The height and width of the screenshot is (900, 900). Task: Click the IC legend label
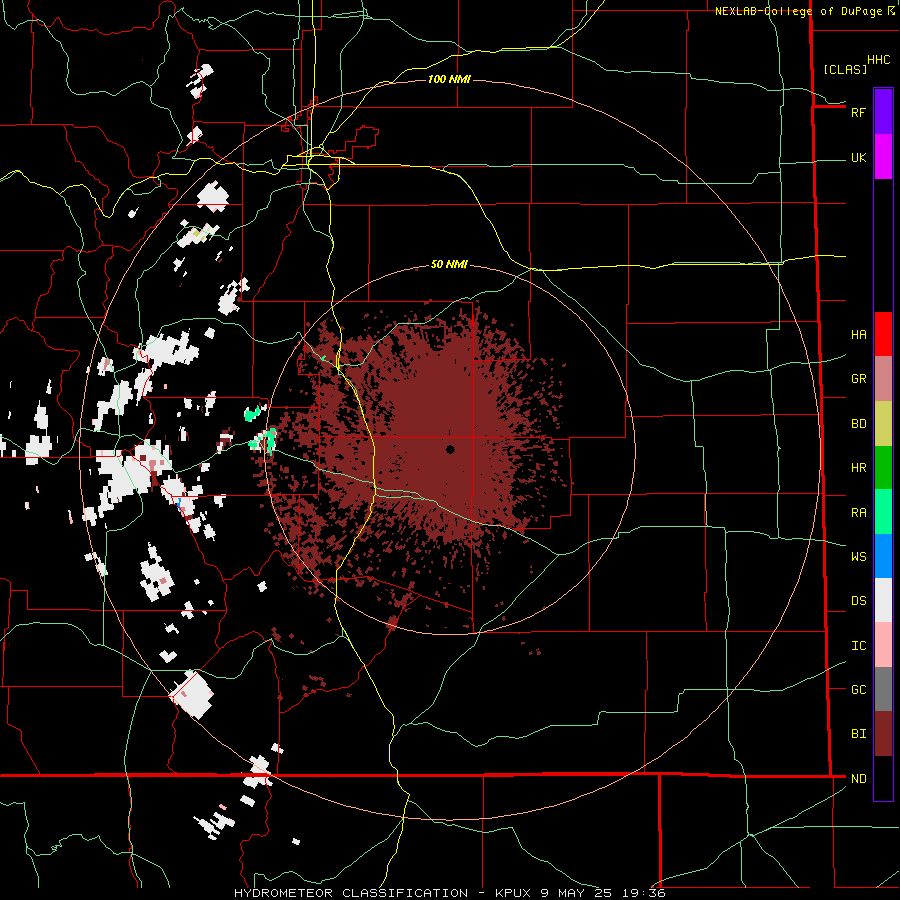pos(858,645)
